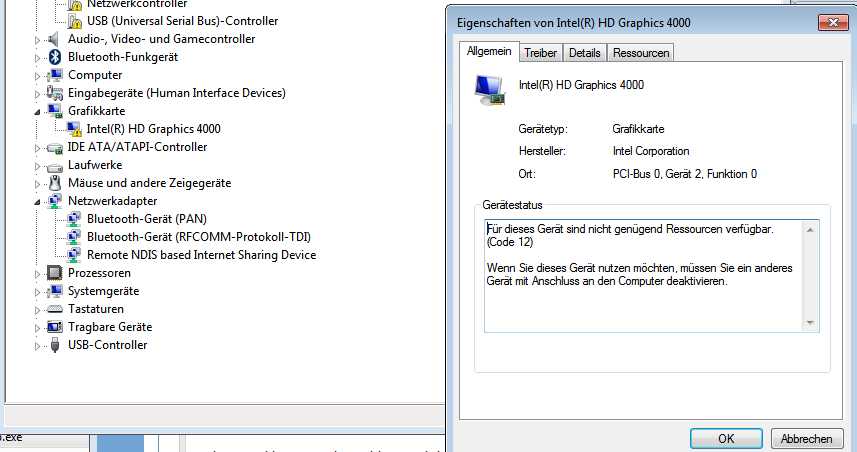The height and width of the screenshot is (452, 857).
Task: Click the Bluetooth-Funkgerät icon
Action: point(55,57)
